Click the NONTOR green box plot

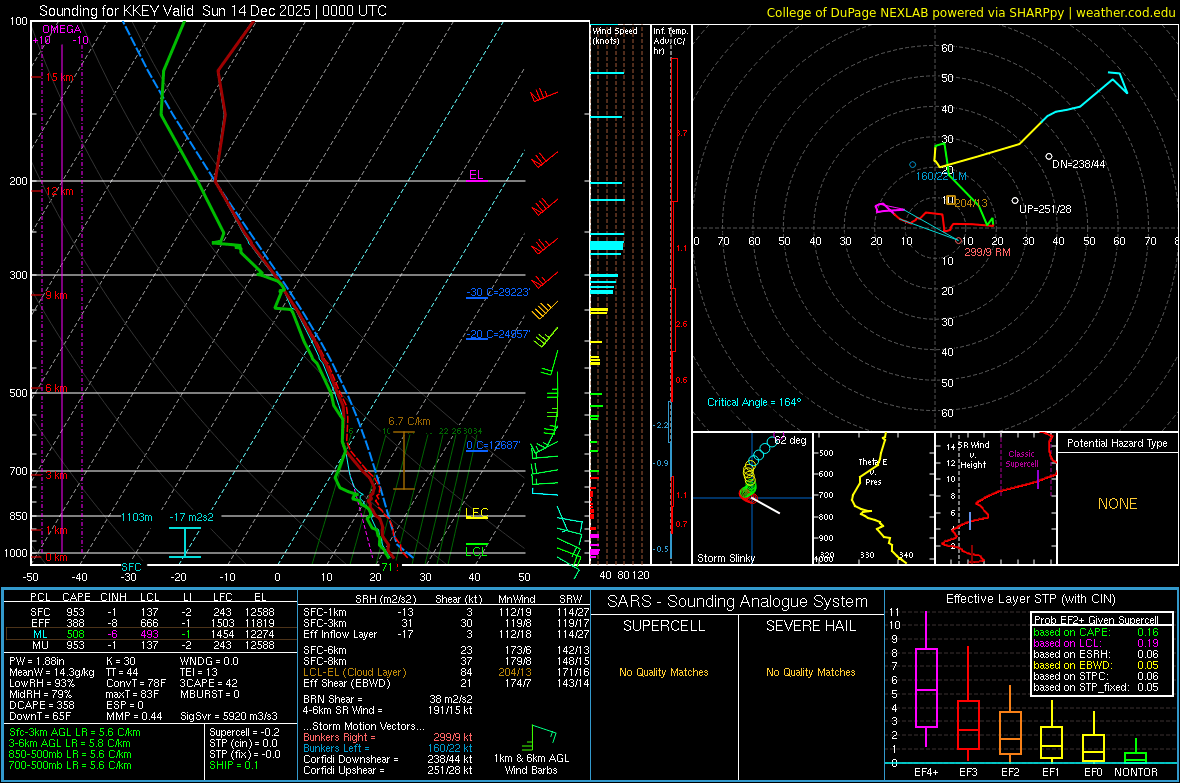[1136, 752]
